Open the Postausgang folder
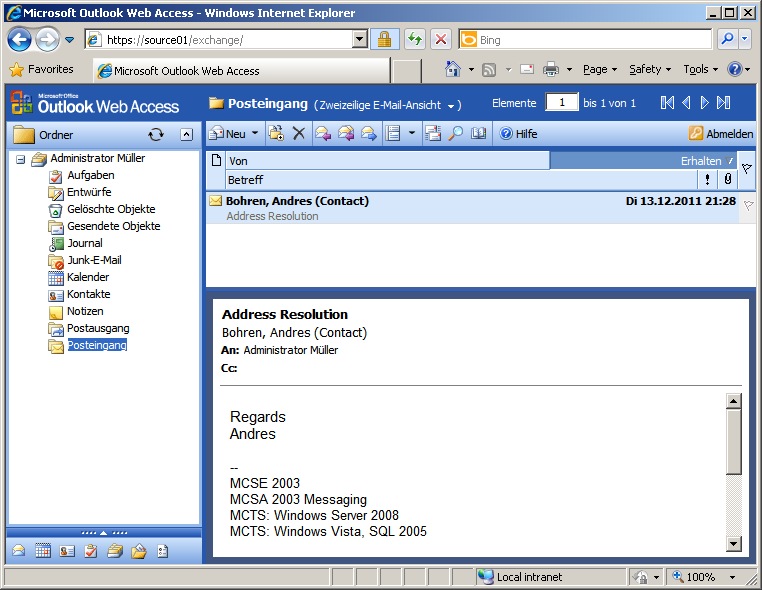 [x=98, y=329]
